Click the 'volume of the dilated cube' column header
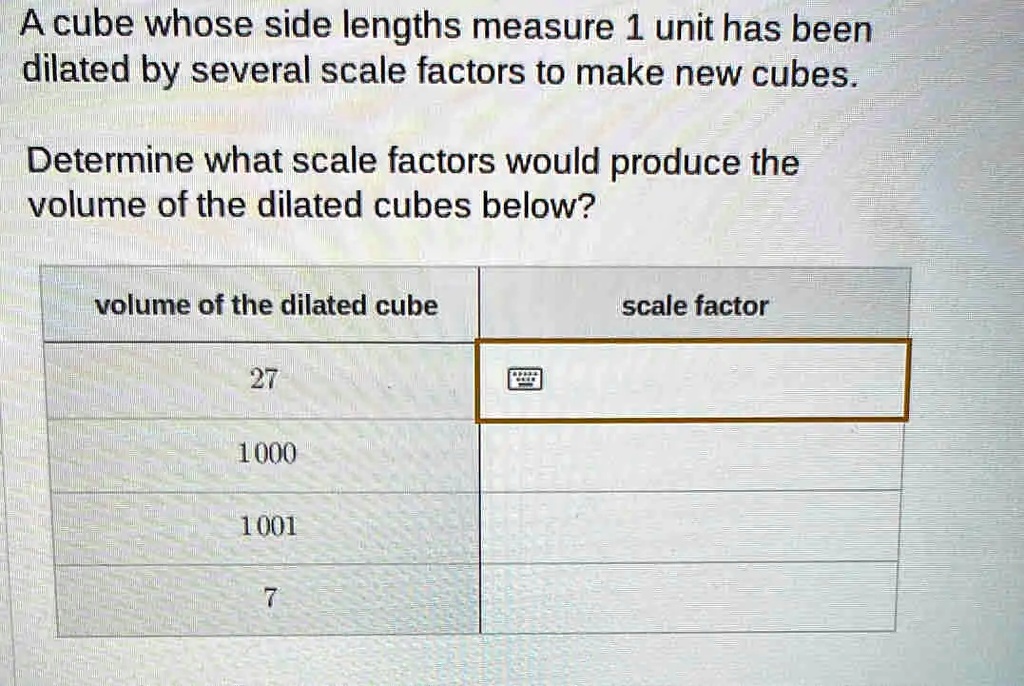This screenshot has height=686, width=1024. 266,305
